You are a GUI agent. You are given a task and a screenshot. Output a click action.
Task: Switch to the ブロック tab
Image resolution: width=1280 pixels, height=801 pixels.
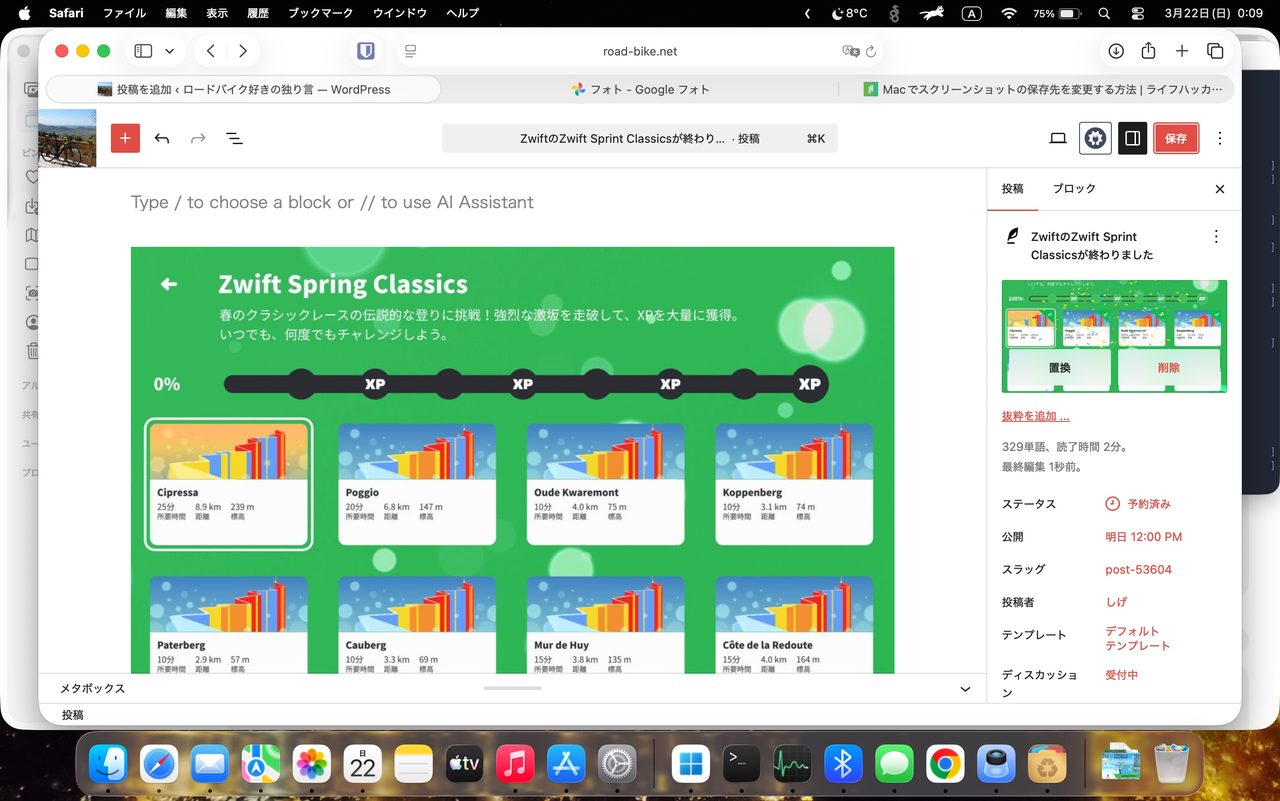pos(1073,188)
